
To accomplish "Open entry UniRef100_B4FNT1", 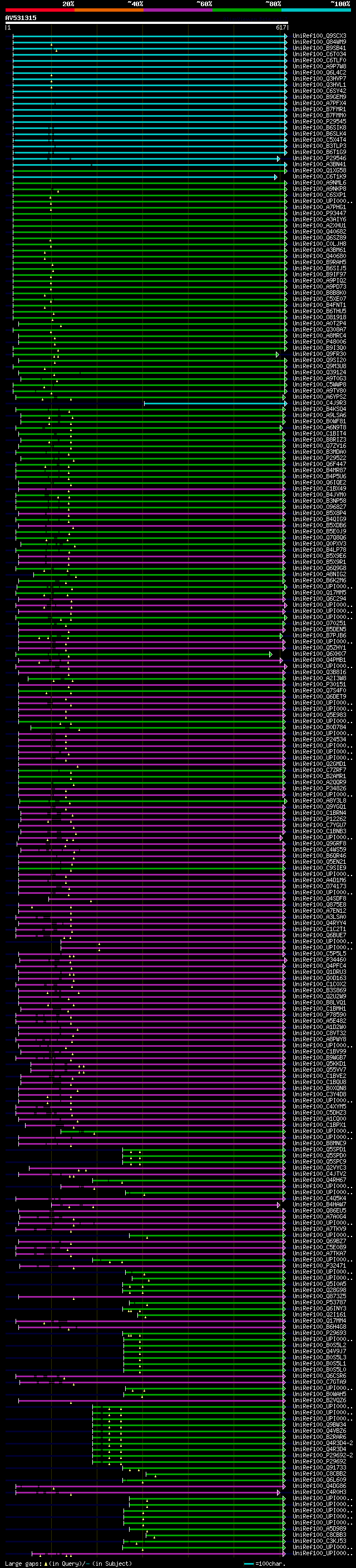I will coord(319,305).
